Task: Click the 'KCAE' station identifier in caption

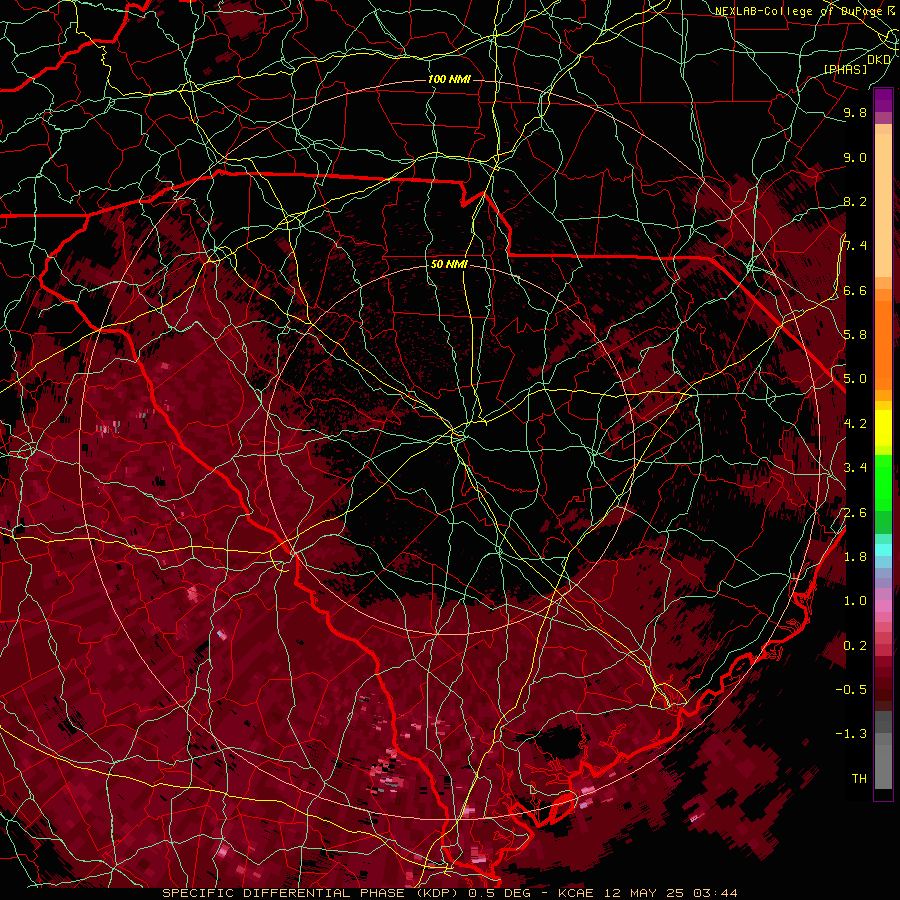Action: coord(577,893)
